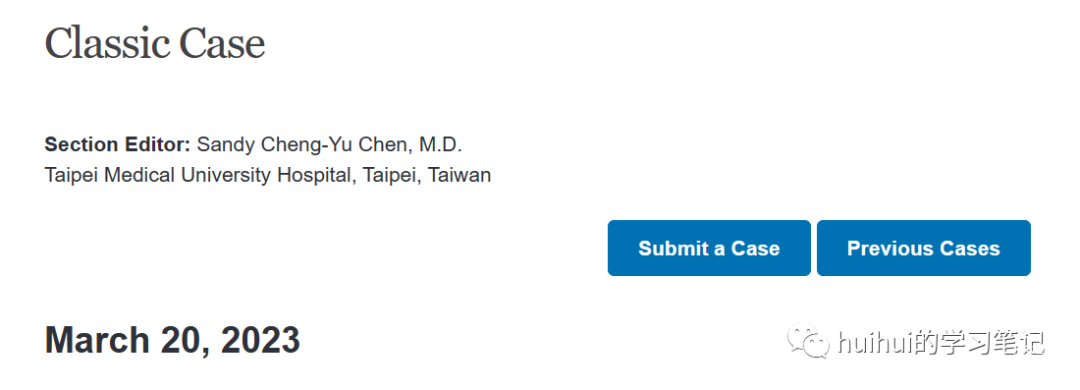Open the Submit a Case button
Viewport: 1080px width, 390px height.
(709, 248)
